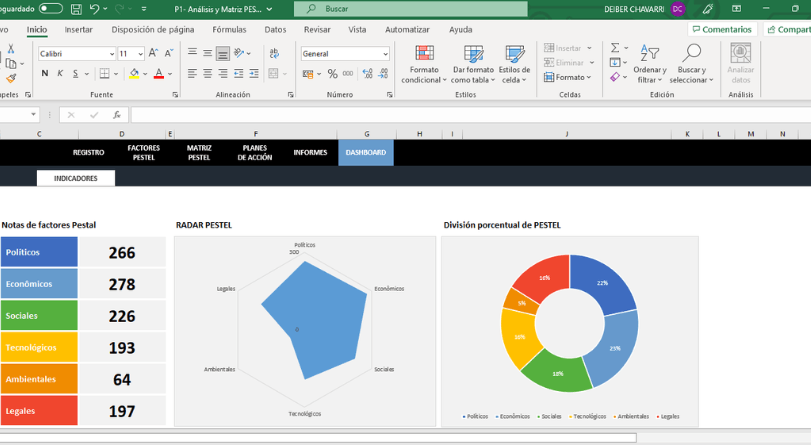Align cell text to top
Viewport: 811px width, 445px height.
pos(192,52)
